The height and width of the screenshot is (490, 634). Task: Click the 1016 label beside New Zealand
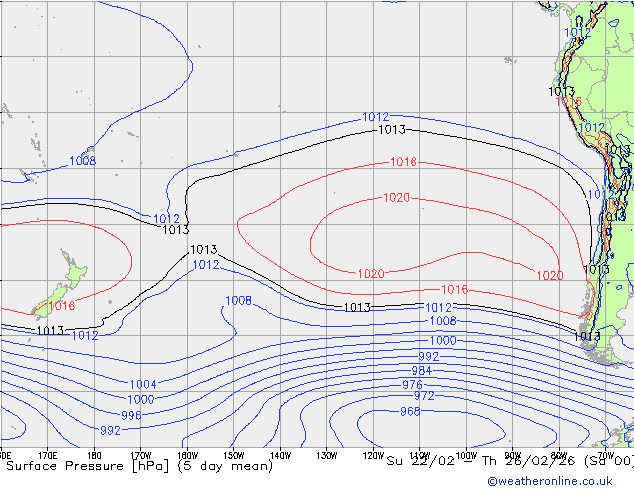click(x=61, y=306)
